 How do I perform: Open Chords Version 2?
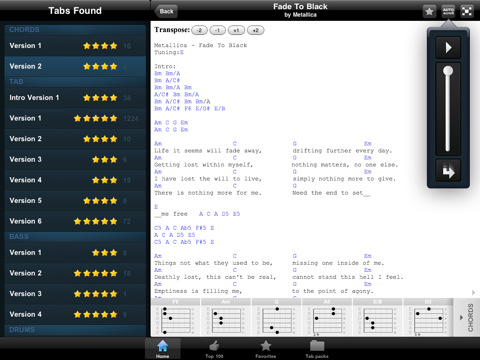(75, 66)
